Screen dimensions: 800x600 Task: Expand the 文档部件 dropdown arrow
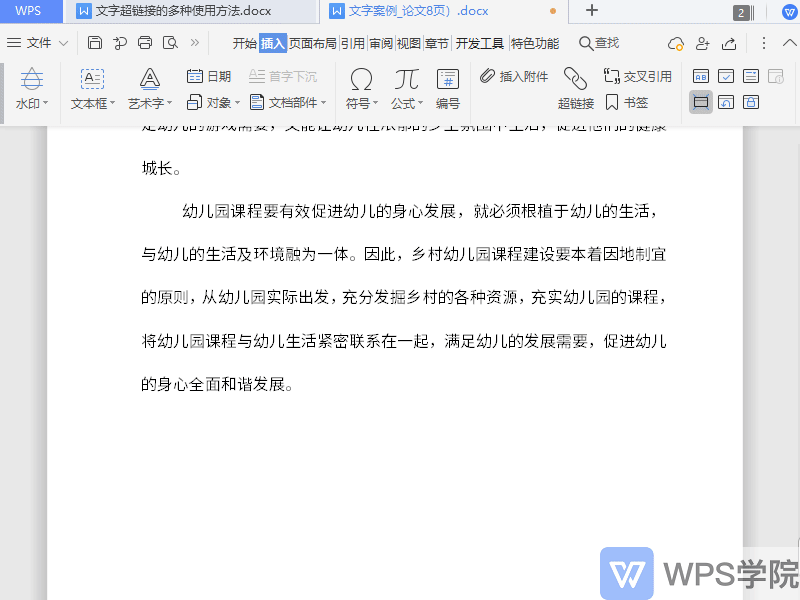point(323,103)
